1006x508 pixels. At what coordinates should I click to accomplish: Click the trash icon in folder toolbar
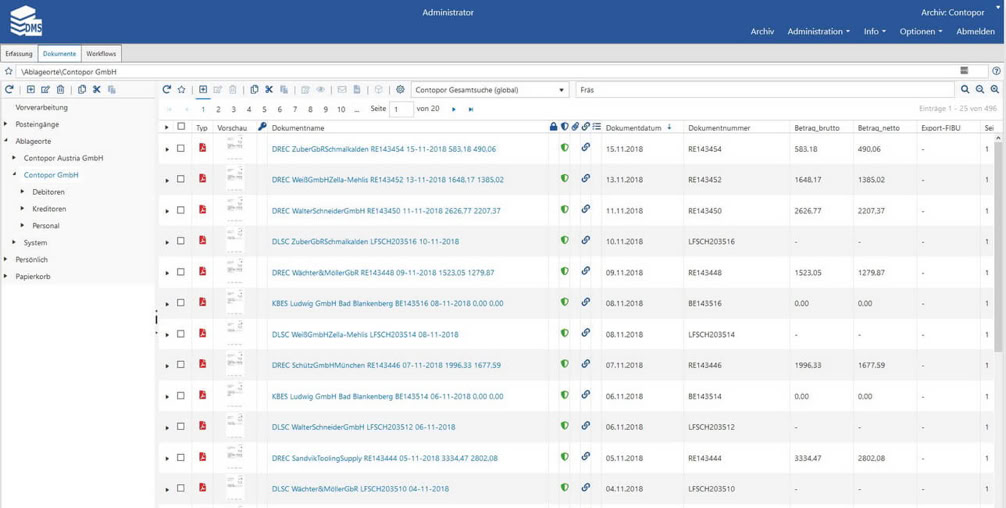tap(61, 90)
